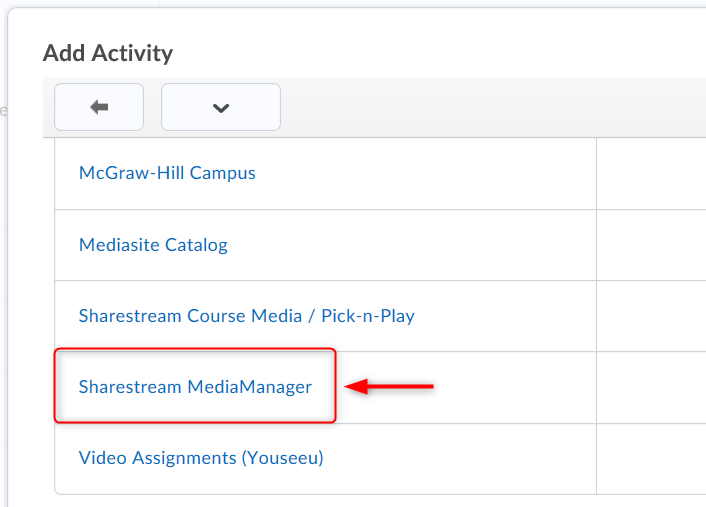Select the empty right cell beside Mediasite Catalog
This screenshot has width=706, height=507.
tap(650, 245)
